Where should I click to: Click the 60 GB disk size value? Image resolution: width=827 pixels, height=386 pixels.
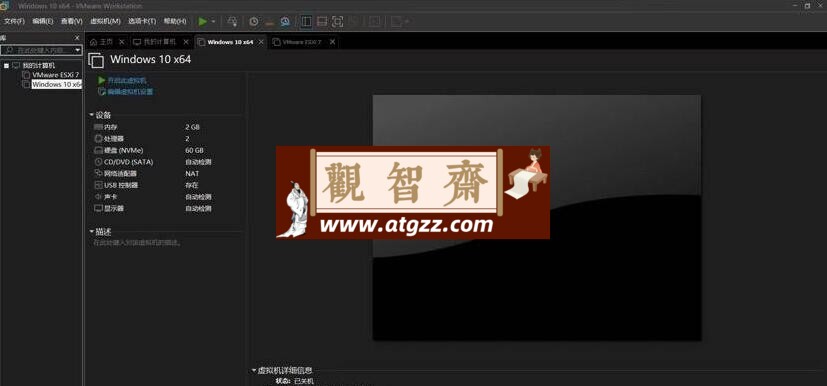(195, 150)
